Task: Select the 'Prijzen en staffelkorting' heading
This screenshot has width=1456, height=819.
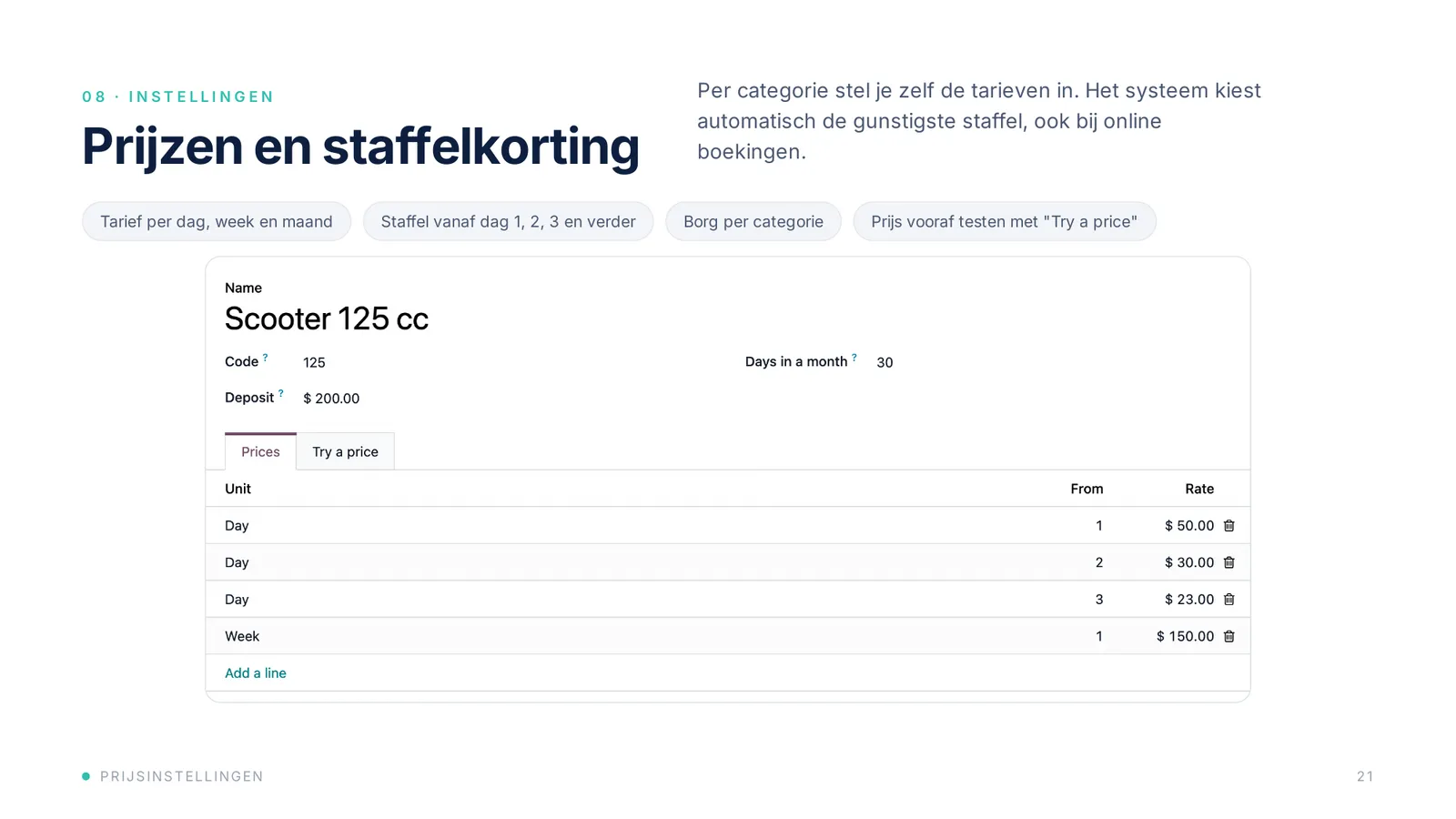Action: point(360,146)
